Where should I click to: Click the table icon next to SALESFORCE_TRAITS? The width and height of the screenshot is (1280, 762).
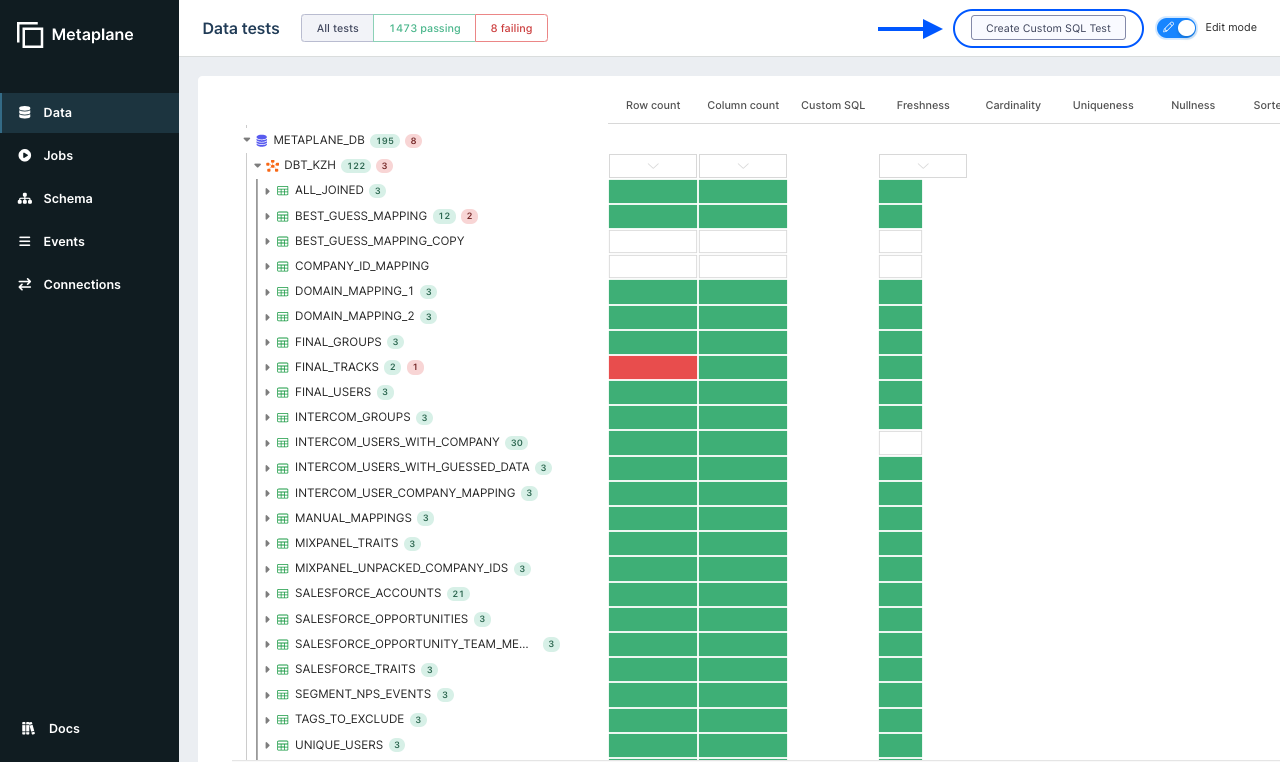tap(283, 669)
